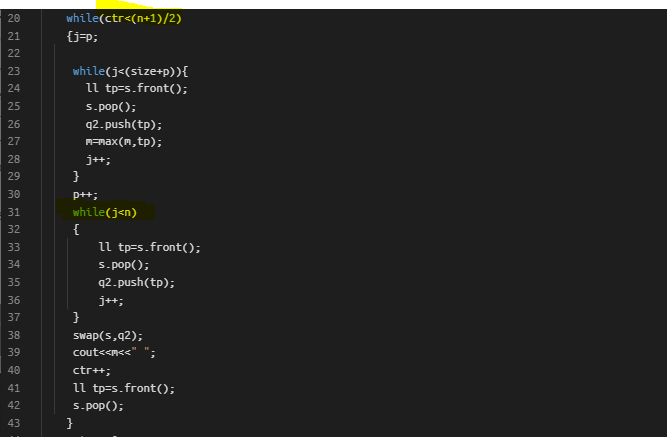Screen dimensions: 667x437
Task: Place cursor at swap(s,q2); line
Action: click(108, 335)
